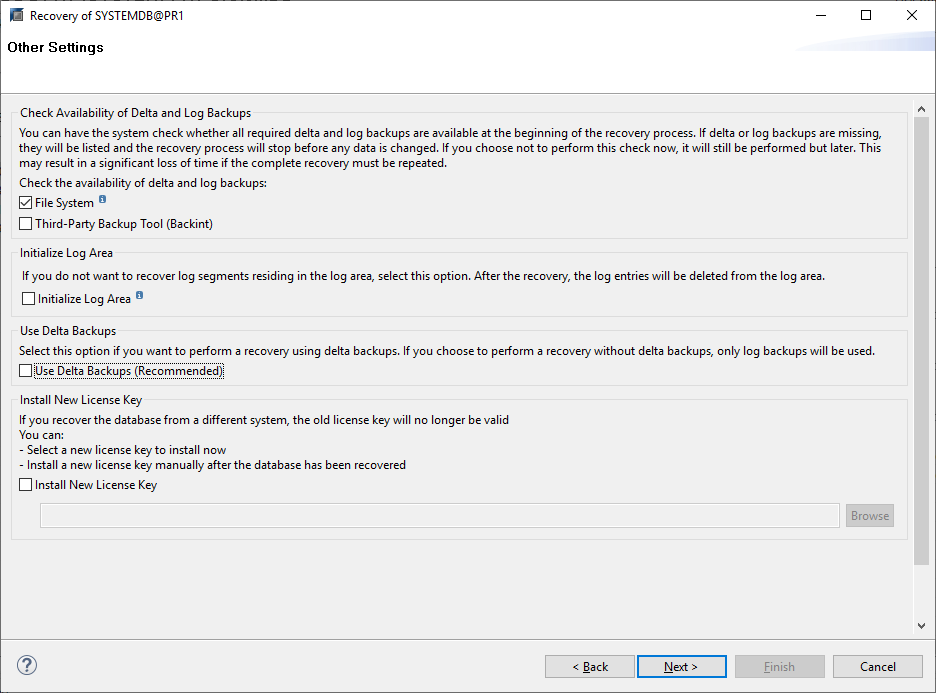Screen dimensions: 936x693
Task: Maximize the recovery wizard window
Action: [x=866, y=16]
